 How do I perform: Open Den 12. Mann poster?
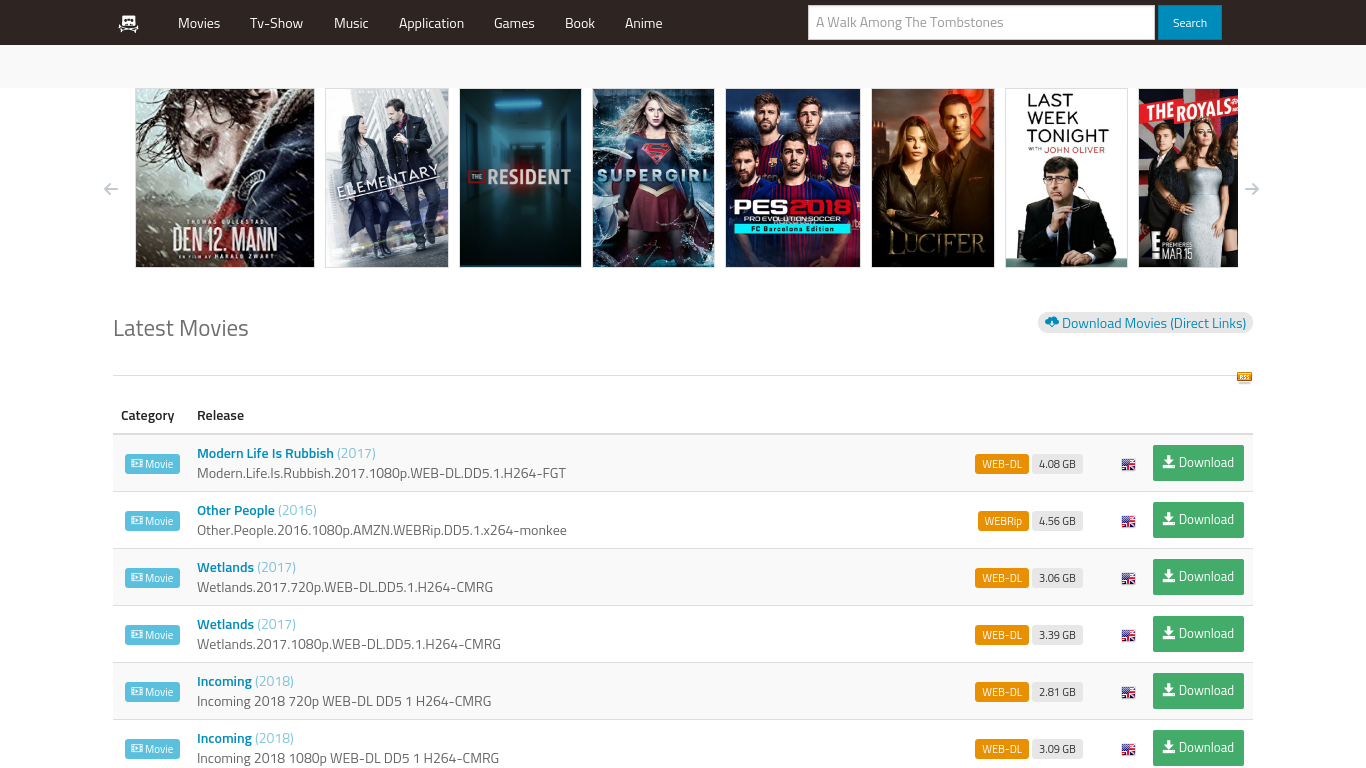(x=225, y=178)
